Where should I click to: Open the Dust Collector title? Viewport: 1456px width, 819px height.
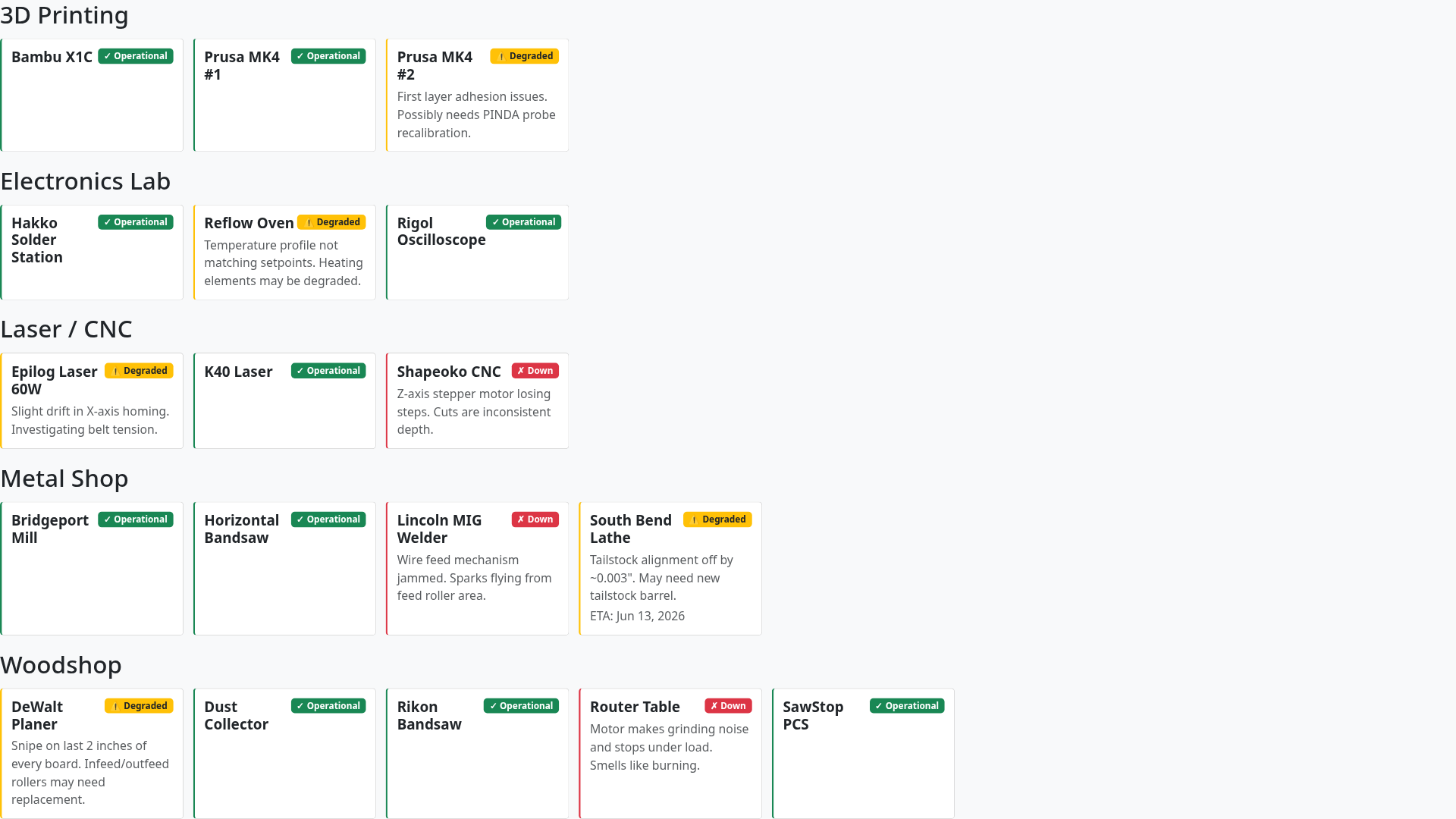[236, 715]
